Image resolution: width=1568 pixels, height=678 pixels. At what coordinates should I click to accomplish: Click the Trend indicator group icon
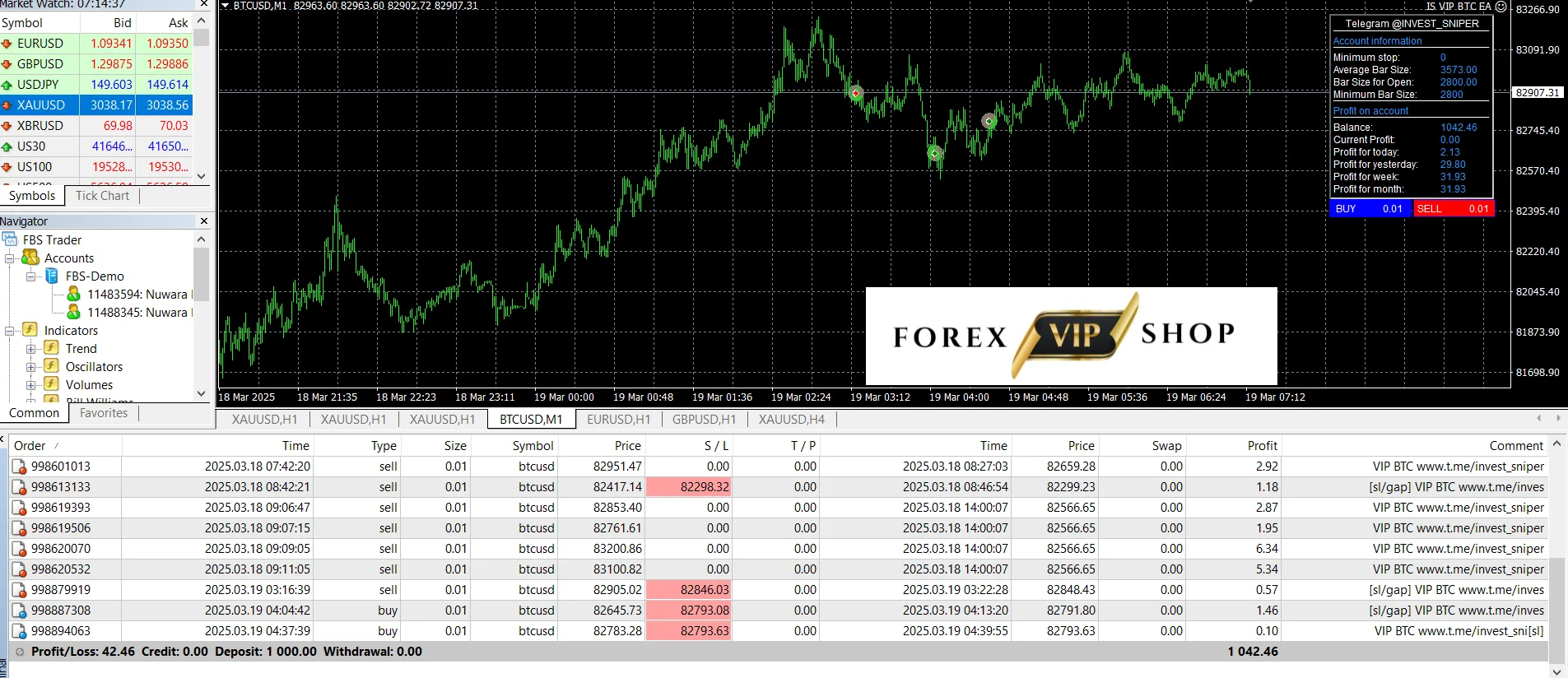(x=51, y=348)
